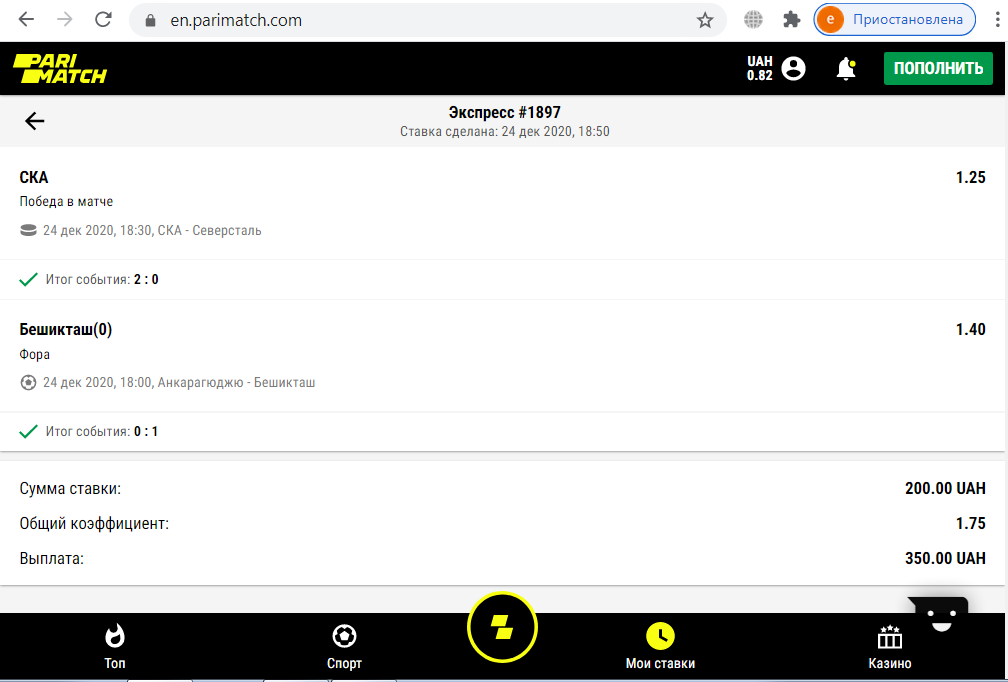
Task: Open the Топ tab
Action: (115, 647)
